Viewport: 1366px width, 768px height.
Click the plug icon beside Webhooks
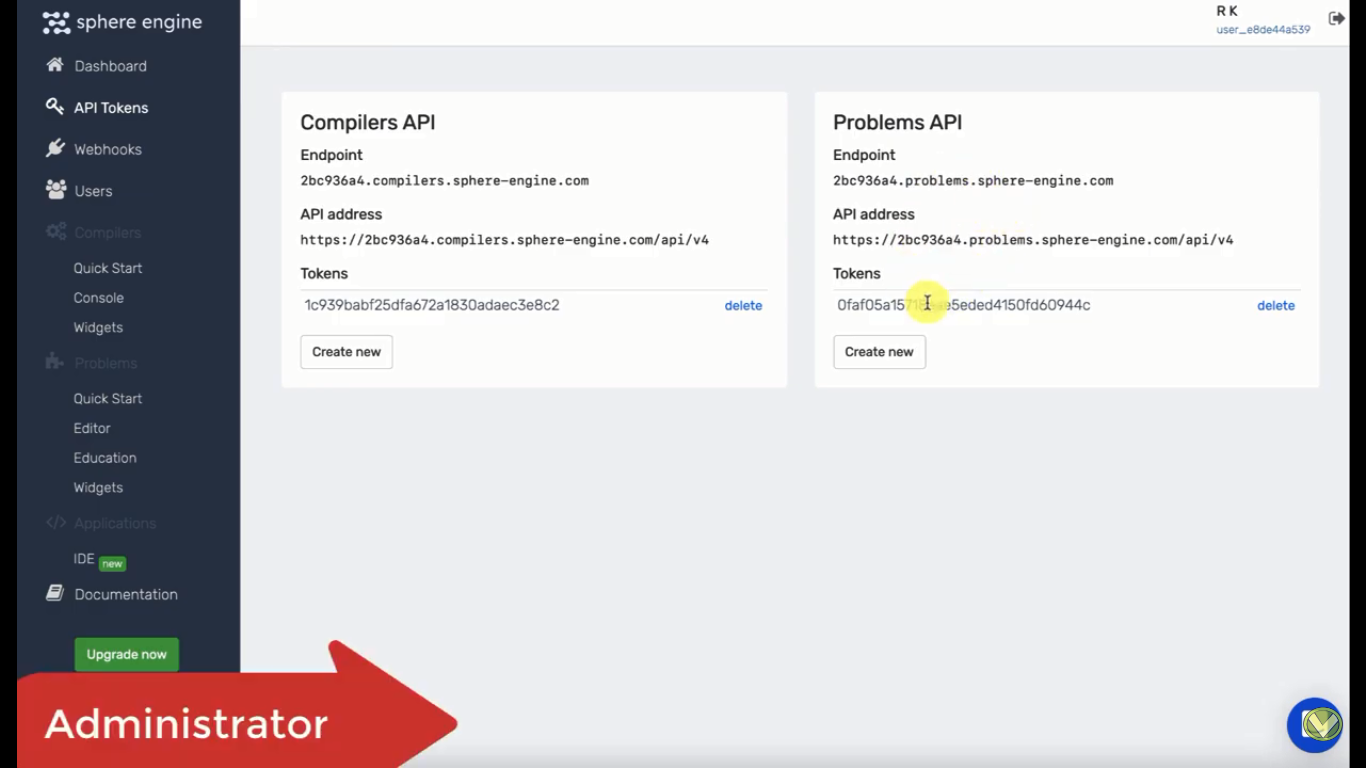coord(55,148)
